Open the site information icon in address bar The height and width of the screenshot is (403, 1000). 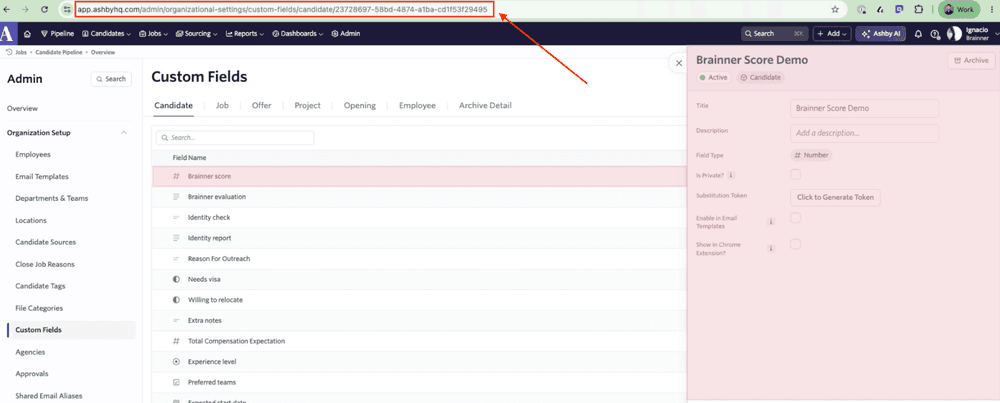(67, 10)
